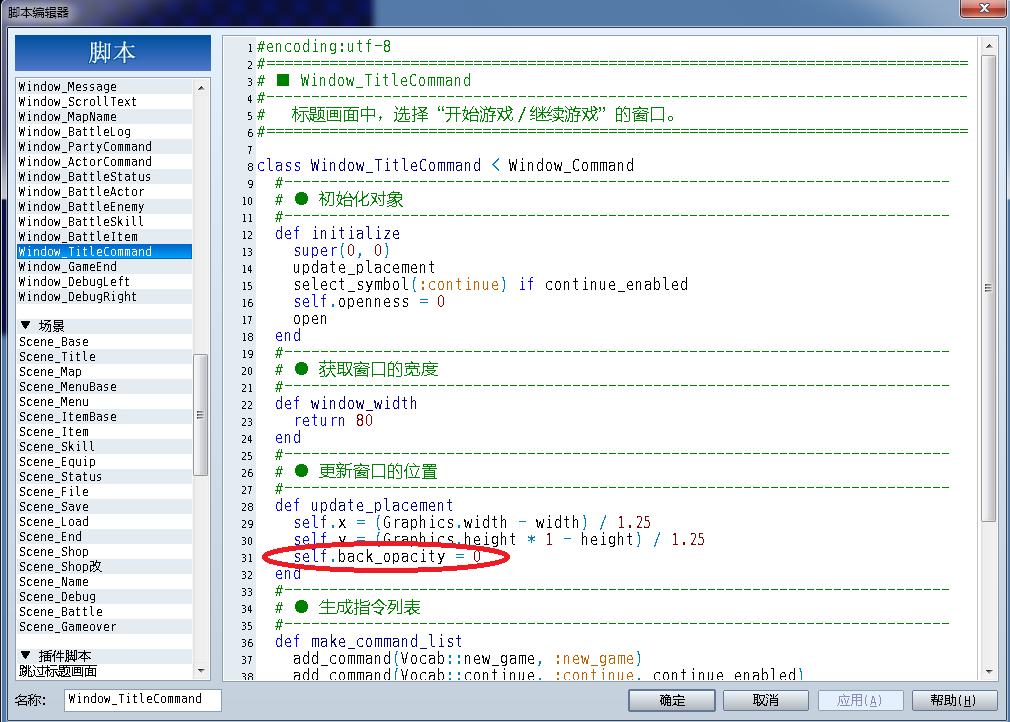Select the 跳过标题画面 plugin script
Image resolution: width=1010 pixels, height=722 pixels.
104,671
